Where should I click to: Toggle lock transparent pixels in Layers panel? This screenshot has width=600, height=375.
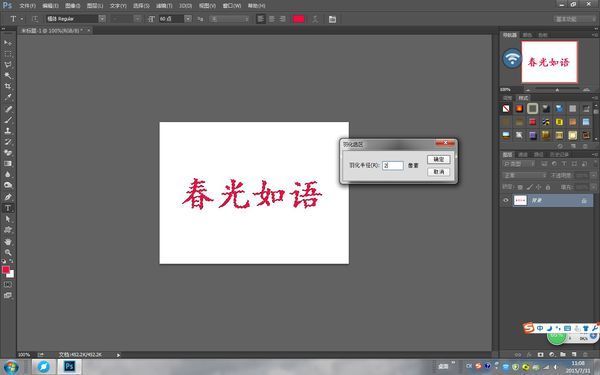520,187
